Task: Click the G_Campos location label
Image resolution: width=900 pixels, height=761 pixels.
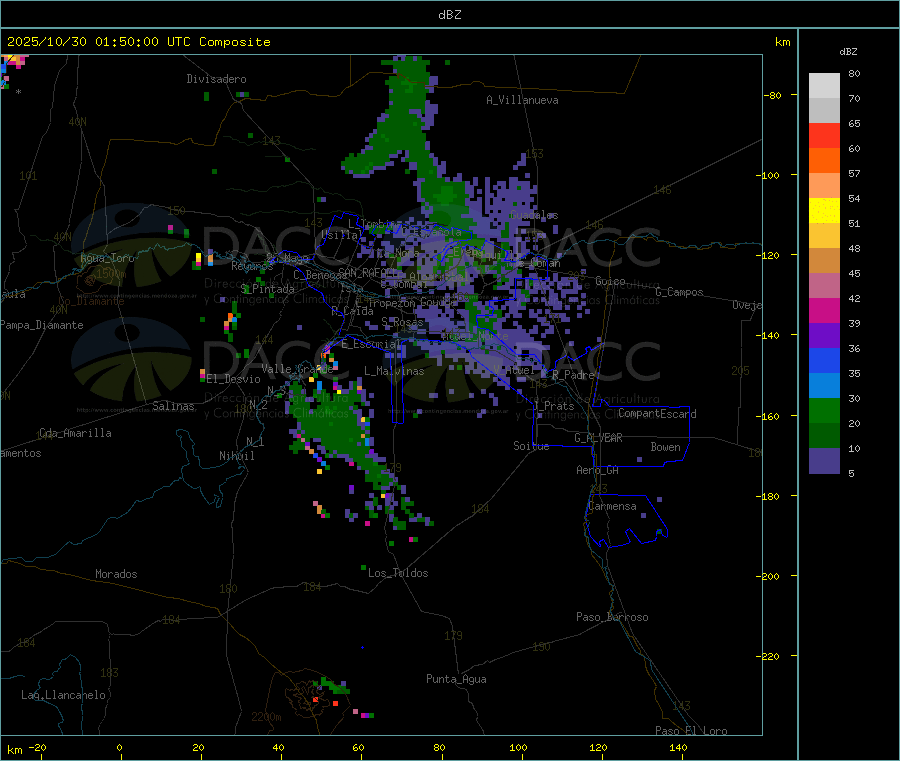Action: [679, 292]
